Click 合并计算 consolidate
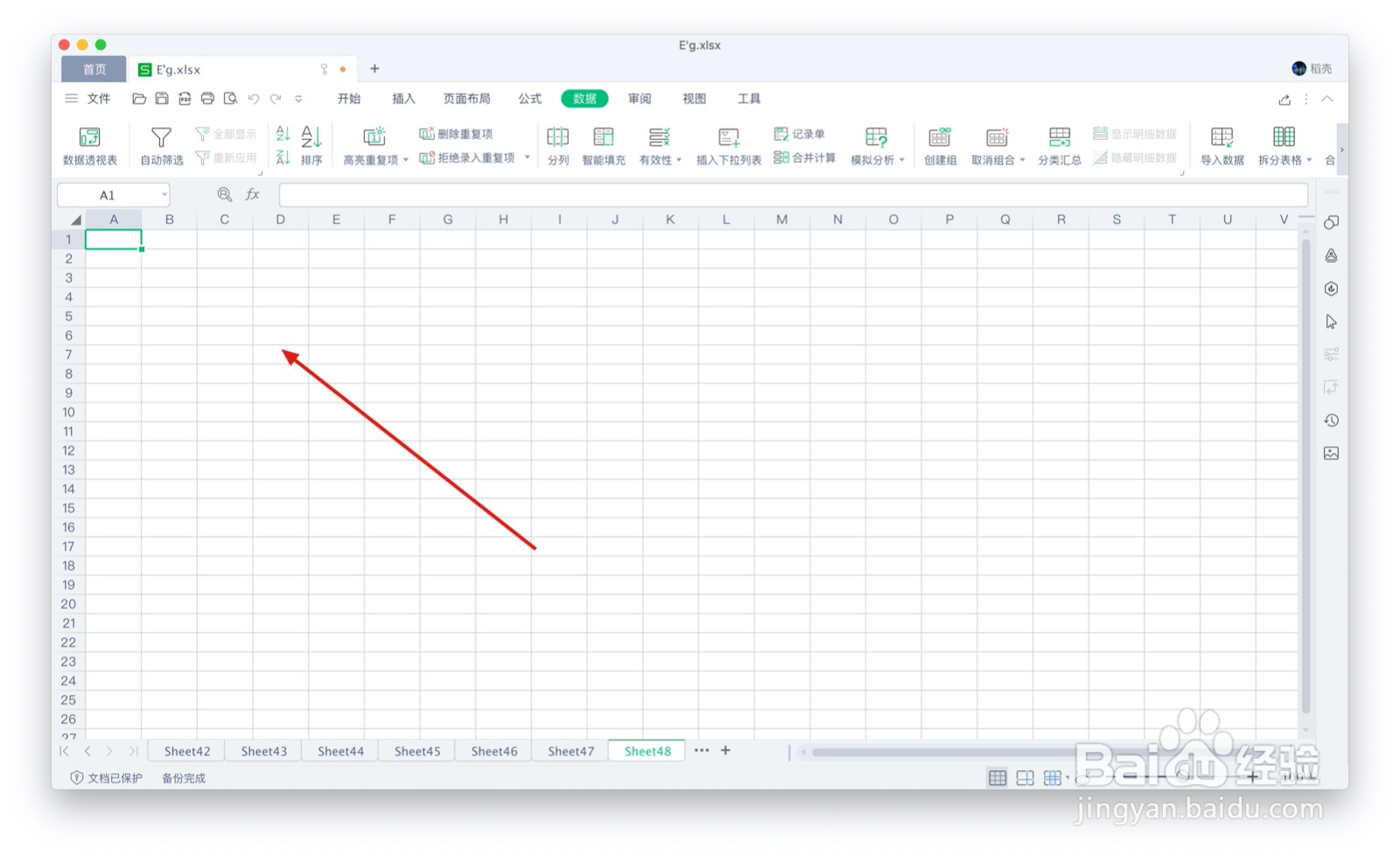The height and width of the screenshot is (857, 1400). click(x=805, y=158)
